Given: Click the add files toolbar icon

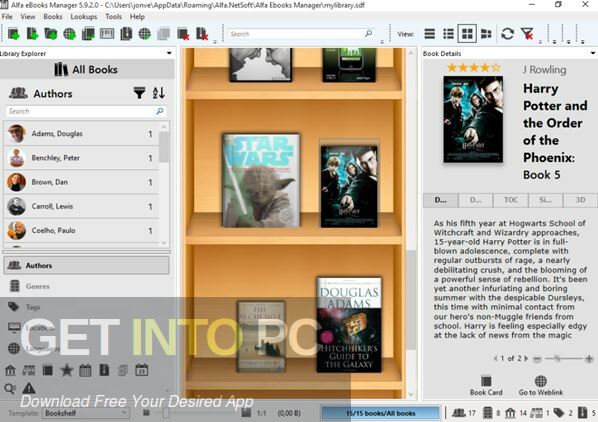Looking at the screenshot, I should click(32, 34).
